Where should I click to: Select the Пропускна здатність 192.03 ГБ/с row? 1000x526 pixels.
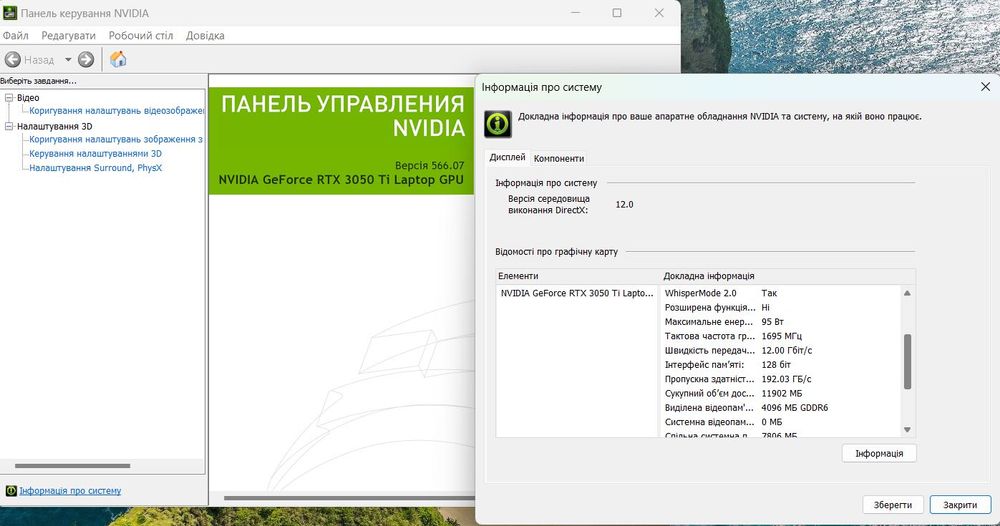[x=781, y=379]
